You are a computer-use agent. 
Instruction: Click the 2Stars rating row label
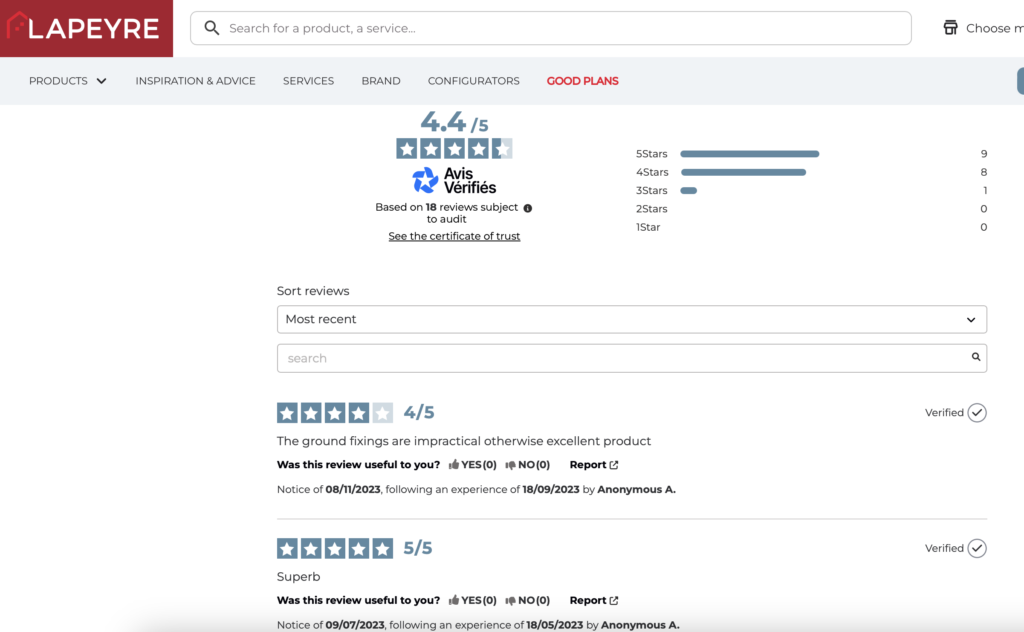651,209
